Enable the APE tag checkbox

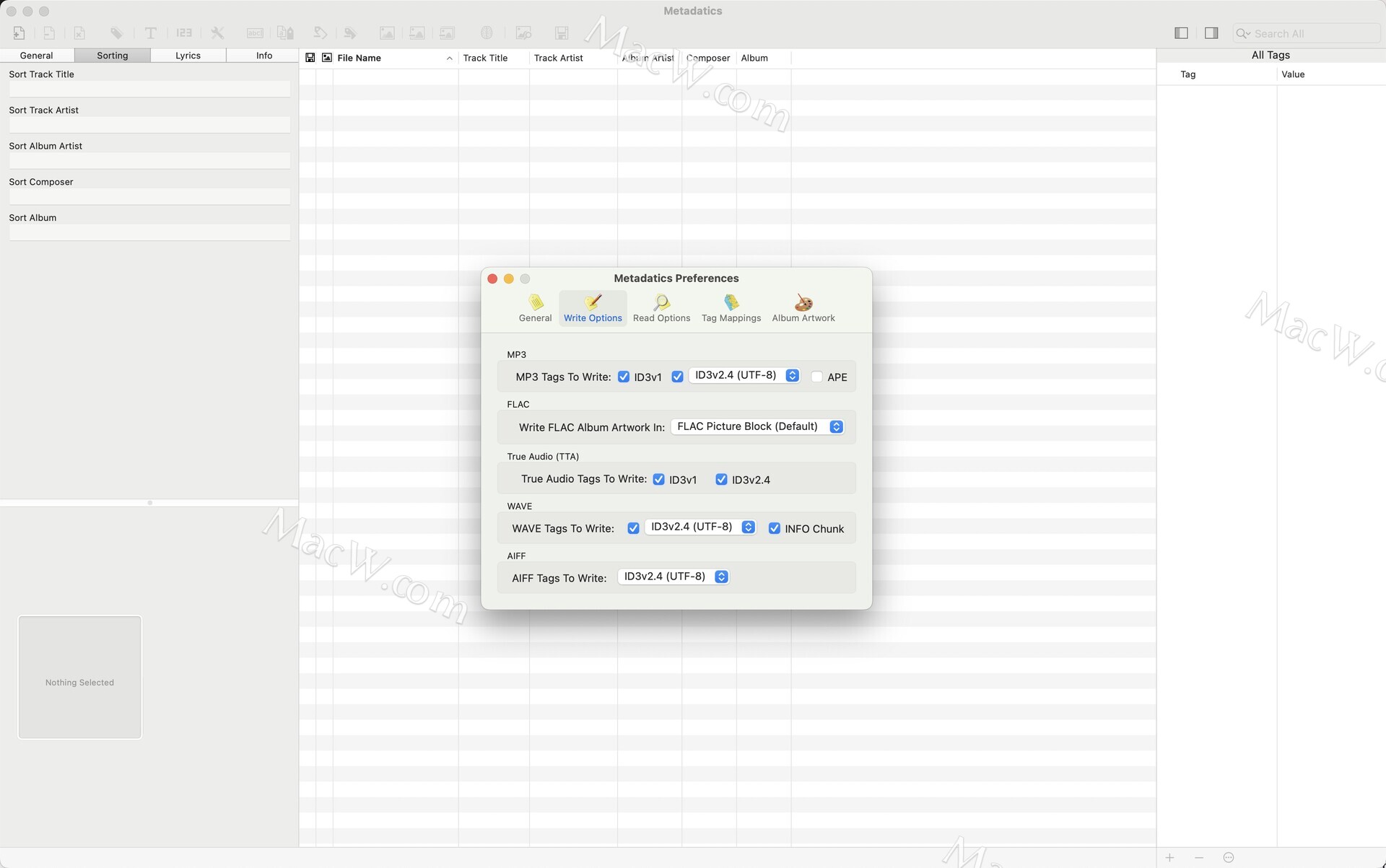[x=816, y=377]
